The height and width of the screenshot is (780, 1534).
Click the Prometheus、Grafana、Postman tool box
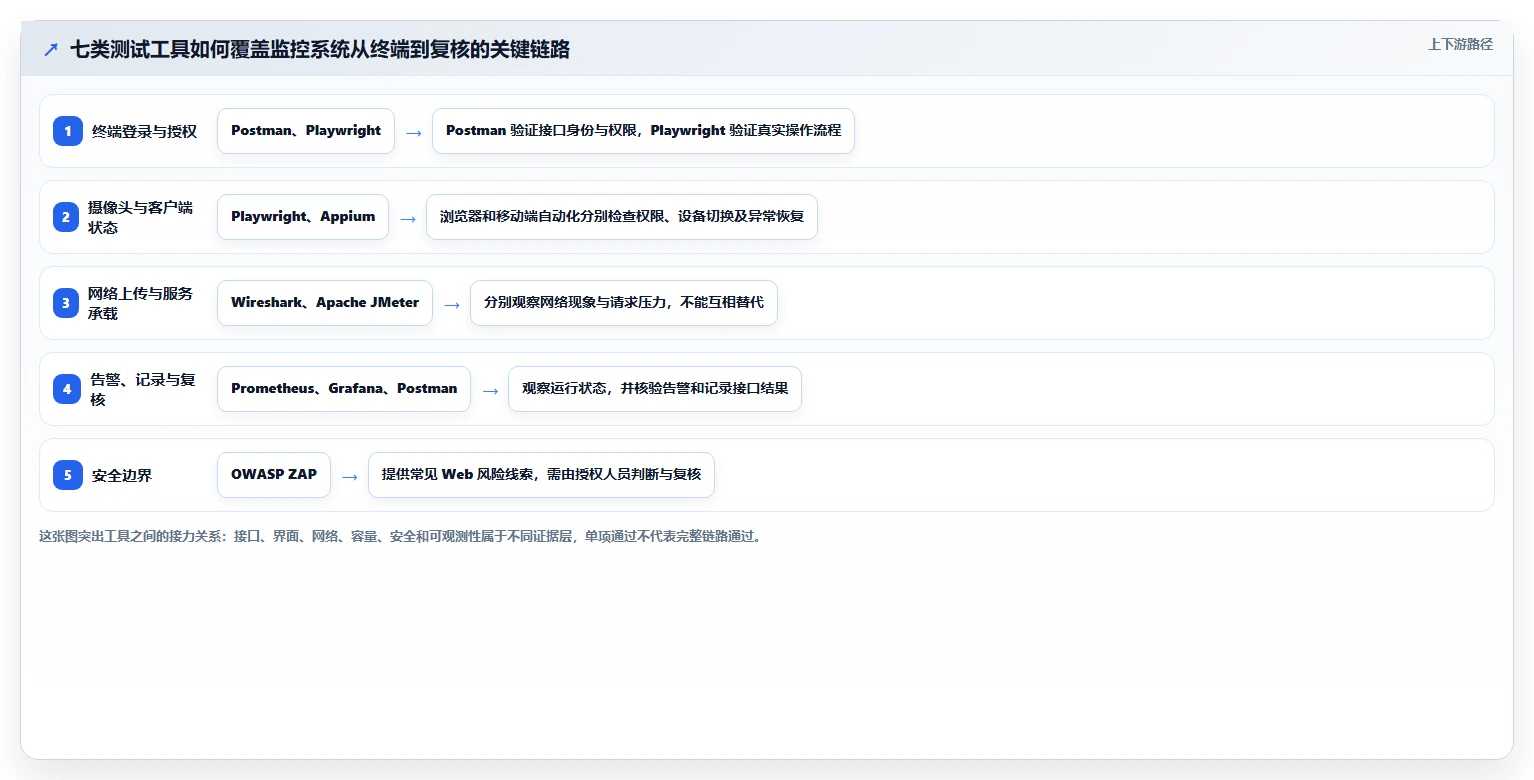tap(344, 389)
